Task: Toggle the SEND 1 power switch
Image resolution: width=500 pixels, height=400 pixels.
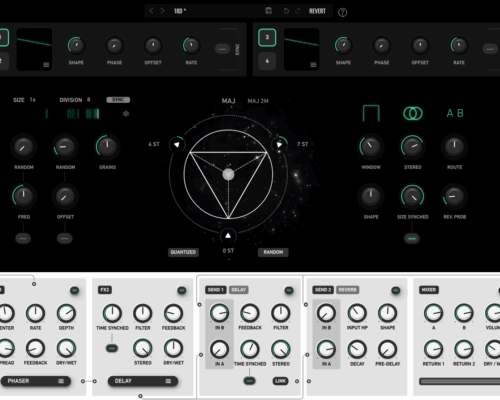Action: (x=289, y=290)
